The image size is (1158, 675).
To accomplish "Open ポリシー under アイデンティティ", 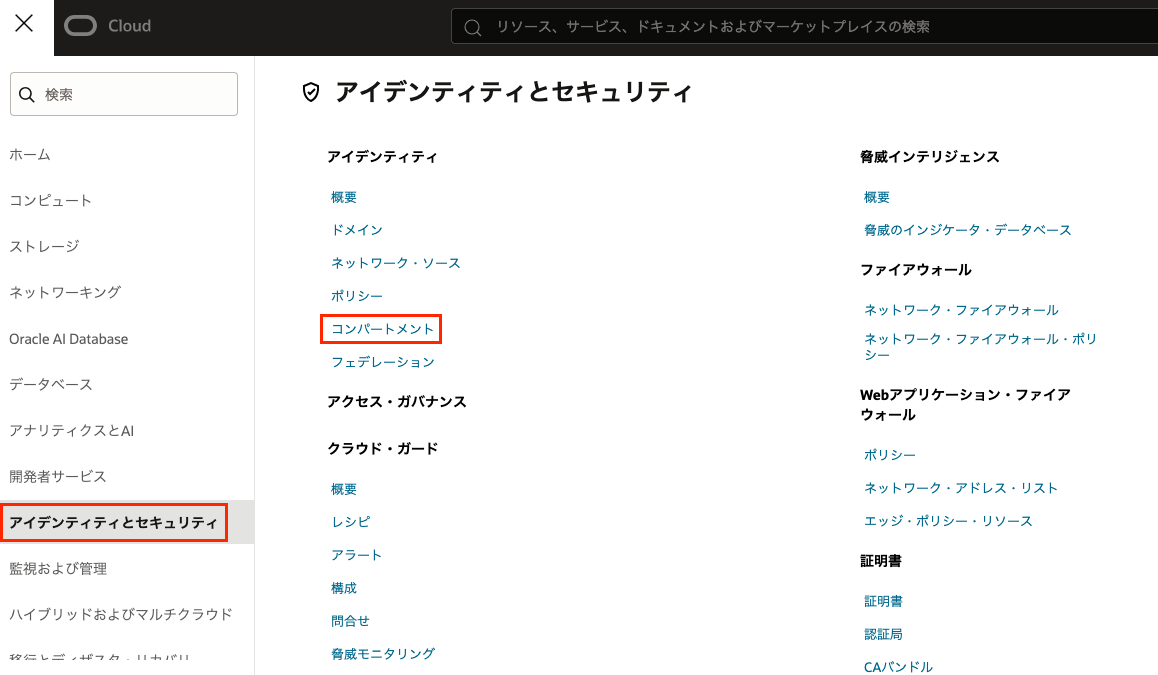I will [x=357, y=295].
